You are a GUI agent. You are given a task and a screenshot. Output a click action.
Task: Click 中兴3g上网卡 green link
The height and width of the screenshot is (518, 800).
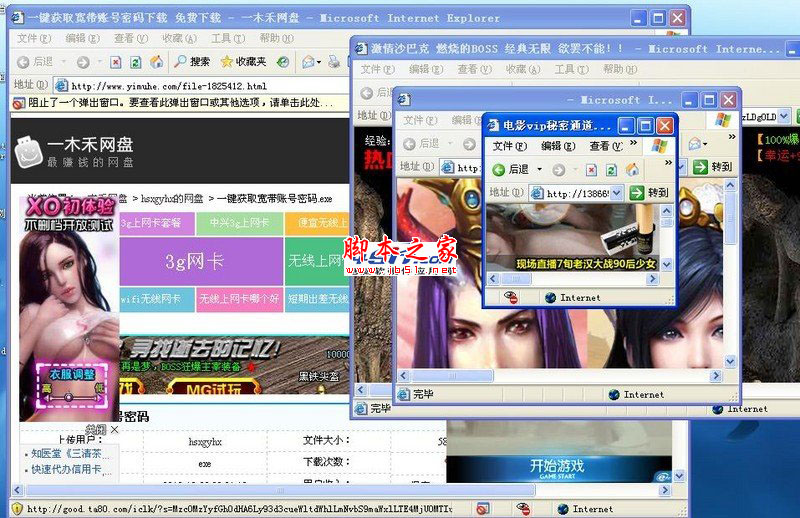click(x=239, y=223)
